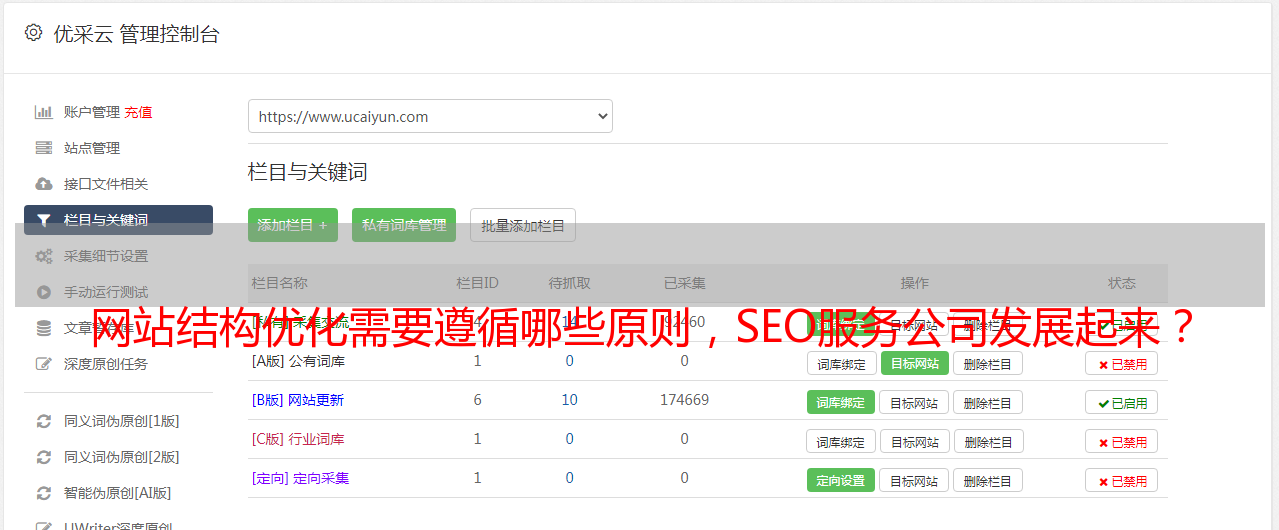1279x530 pixels.
Task: Click the gears icon next to 采集细节设置
Action: [44, 256]
